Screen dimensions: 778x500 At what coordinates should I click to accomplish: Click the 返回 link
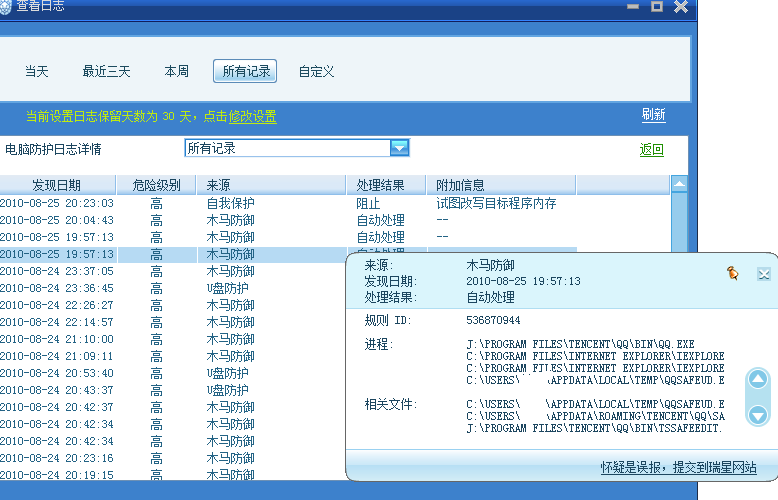click(x=651, y=149)
